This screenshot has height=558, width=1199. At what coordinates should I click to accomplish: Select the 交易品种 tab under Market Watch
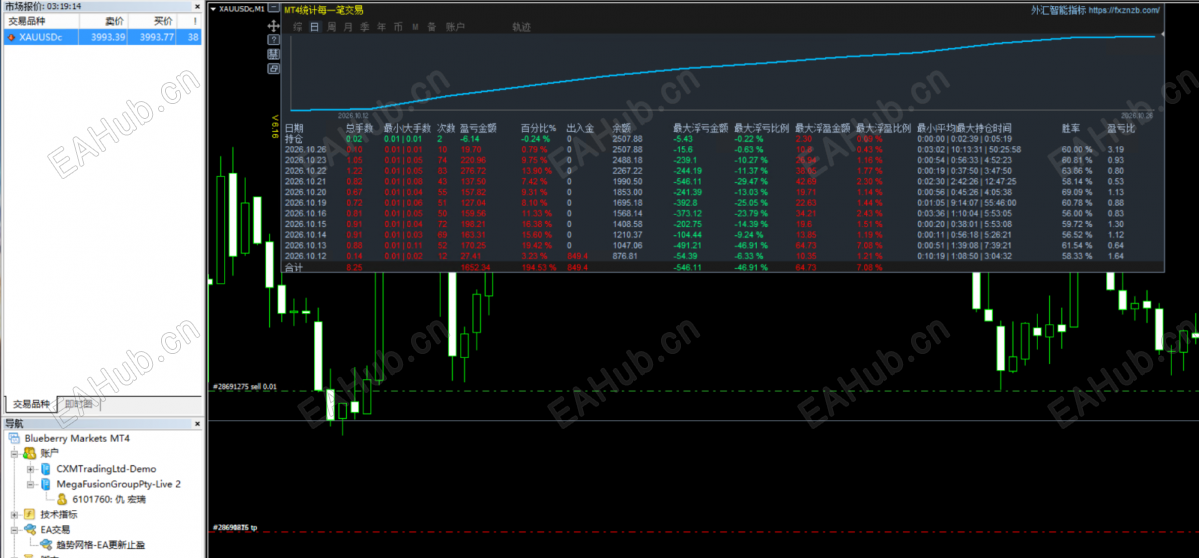(x=31, y=404)
